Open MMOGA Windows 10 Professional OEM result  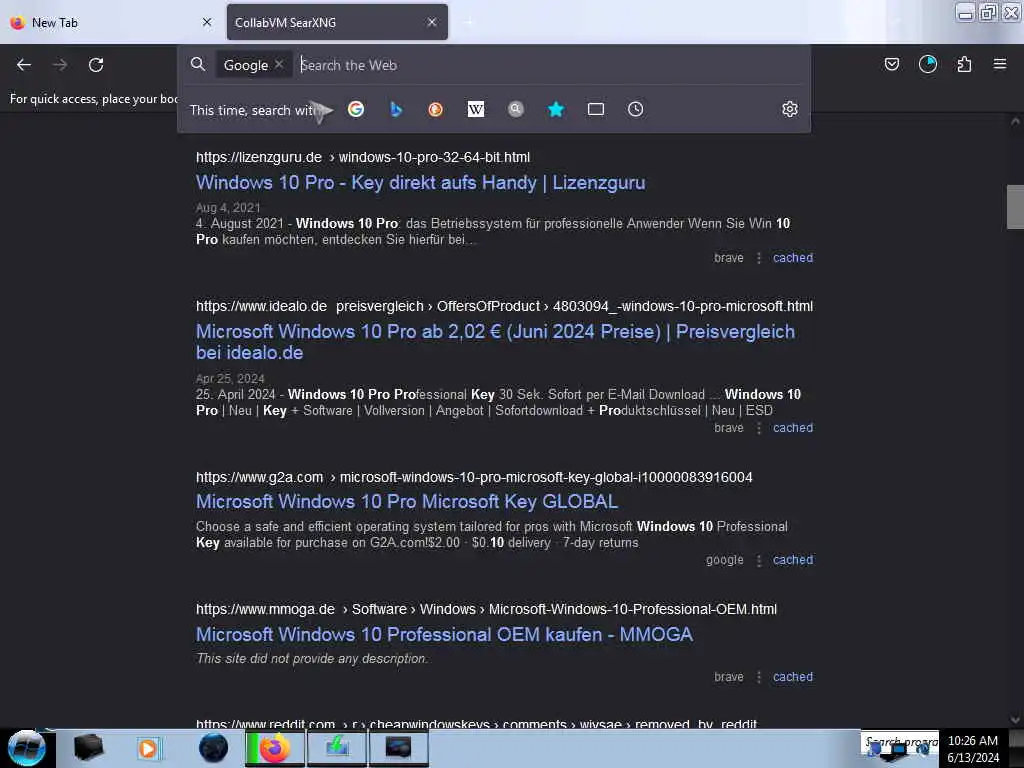pos(444,634)
